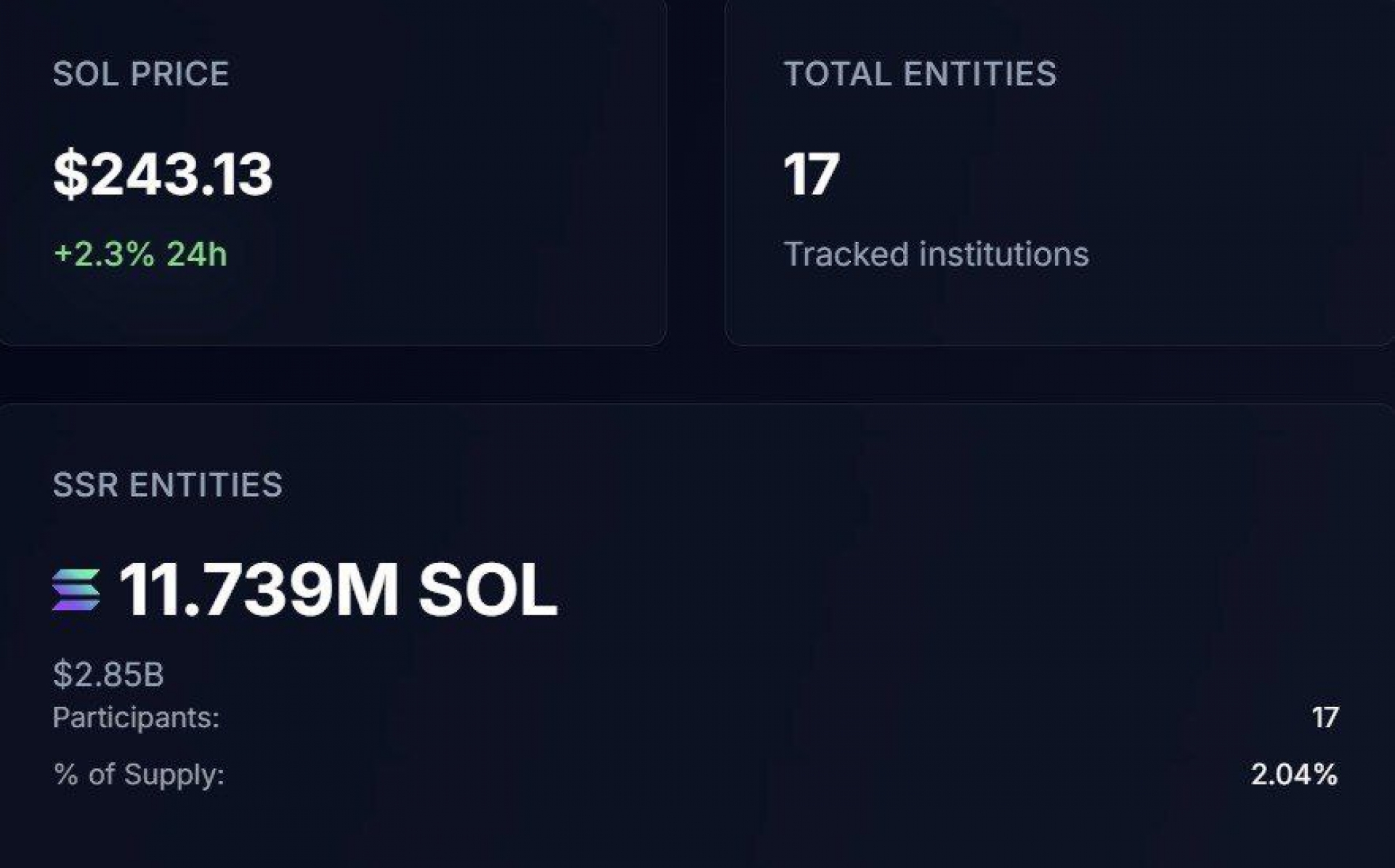
Task: Click the $2.85B dollar value
Action: click(x=108, y=674)
